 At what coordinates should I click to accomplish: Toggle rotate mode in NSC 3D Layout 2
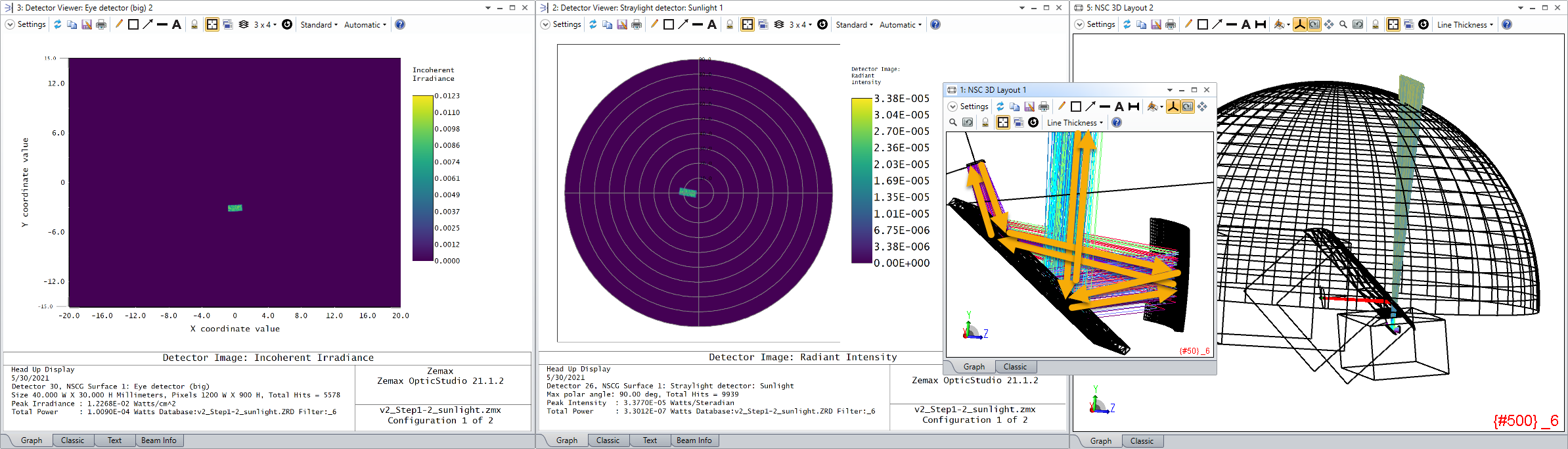point(1314,24)
